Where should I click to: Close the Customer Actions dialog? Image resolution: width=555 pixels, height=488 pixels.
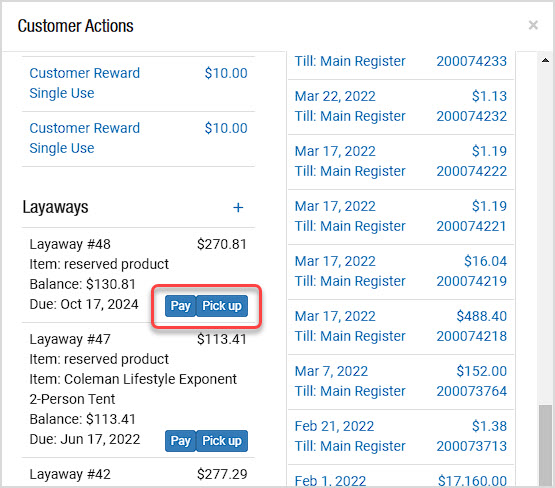[x=533, y=25]
